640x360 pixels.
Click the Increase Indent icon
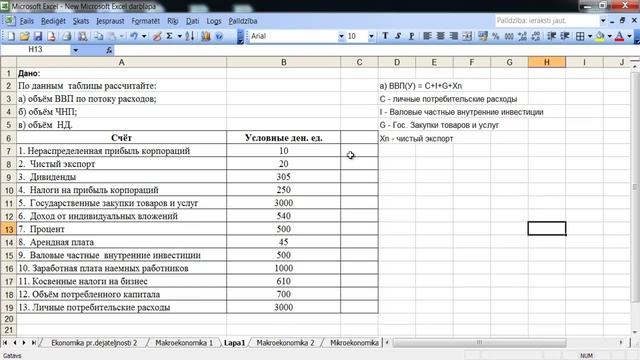click(x=565, y=36)
